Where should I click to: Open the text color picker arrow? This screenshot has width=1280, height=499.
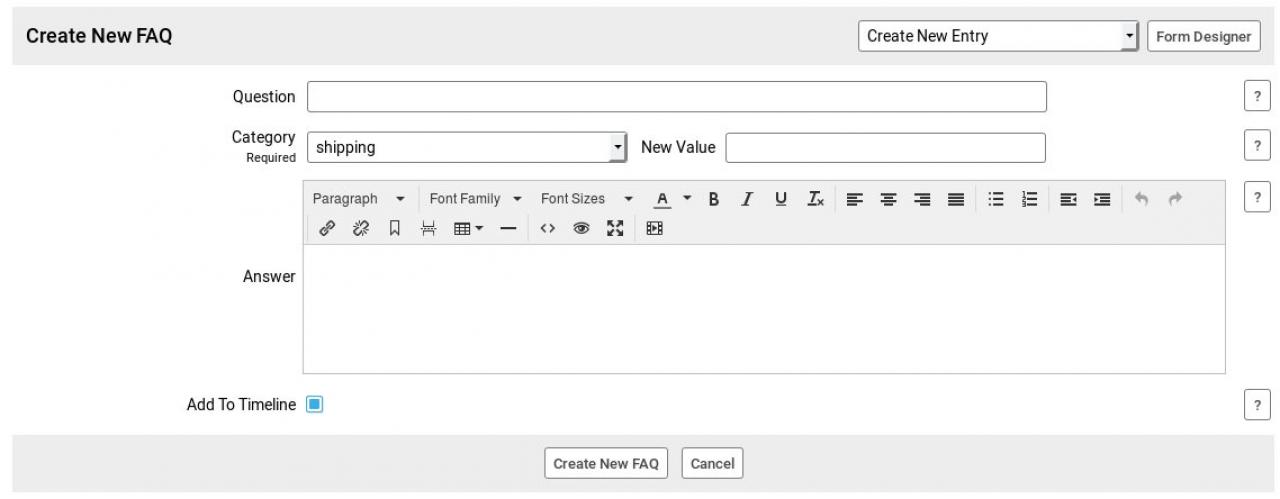tap(687, 199)
